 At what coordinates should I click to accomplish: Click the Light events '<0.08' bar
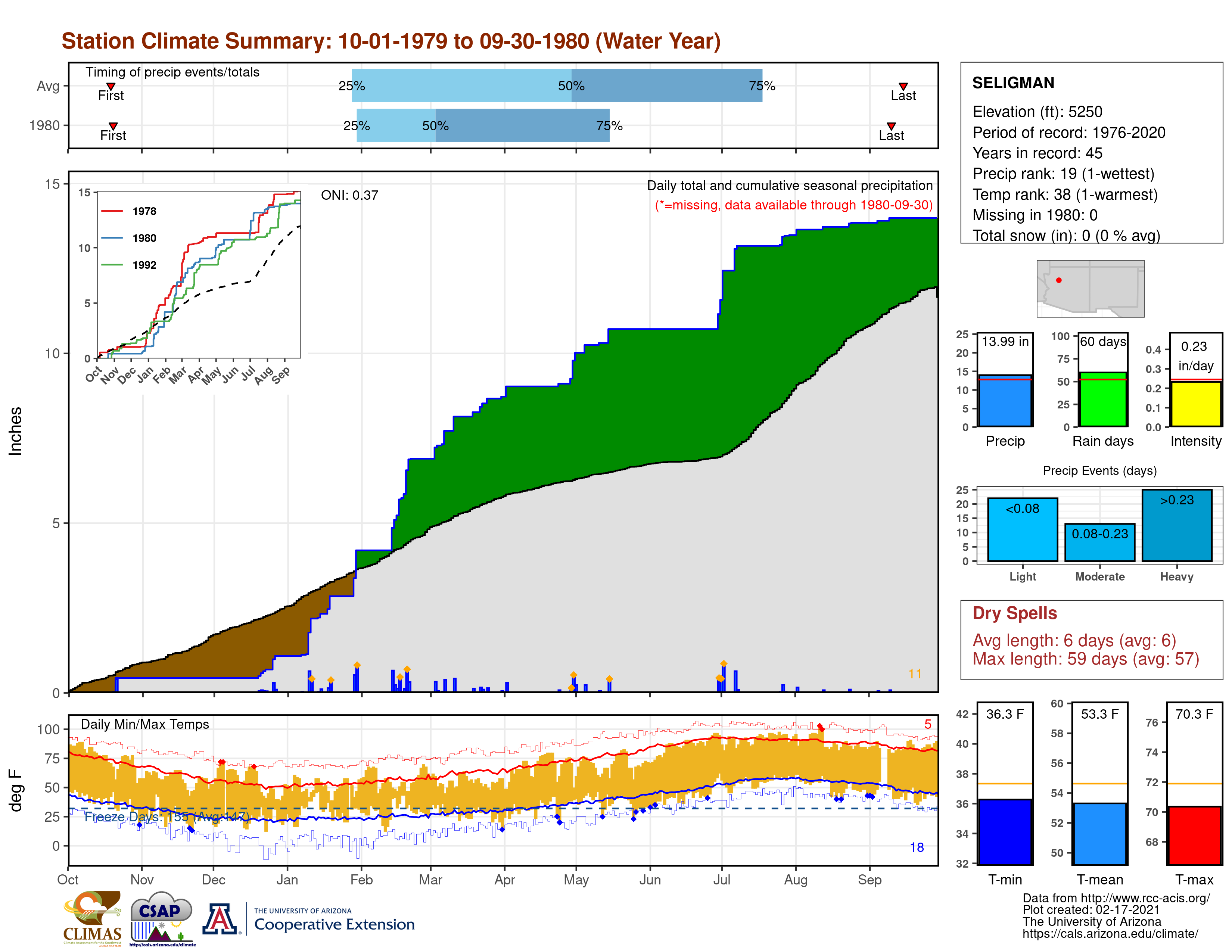(1022, 530)
